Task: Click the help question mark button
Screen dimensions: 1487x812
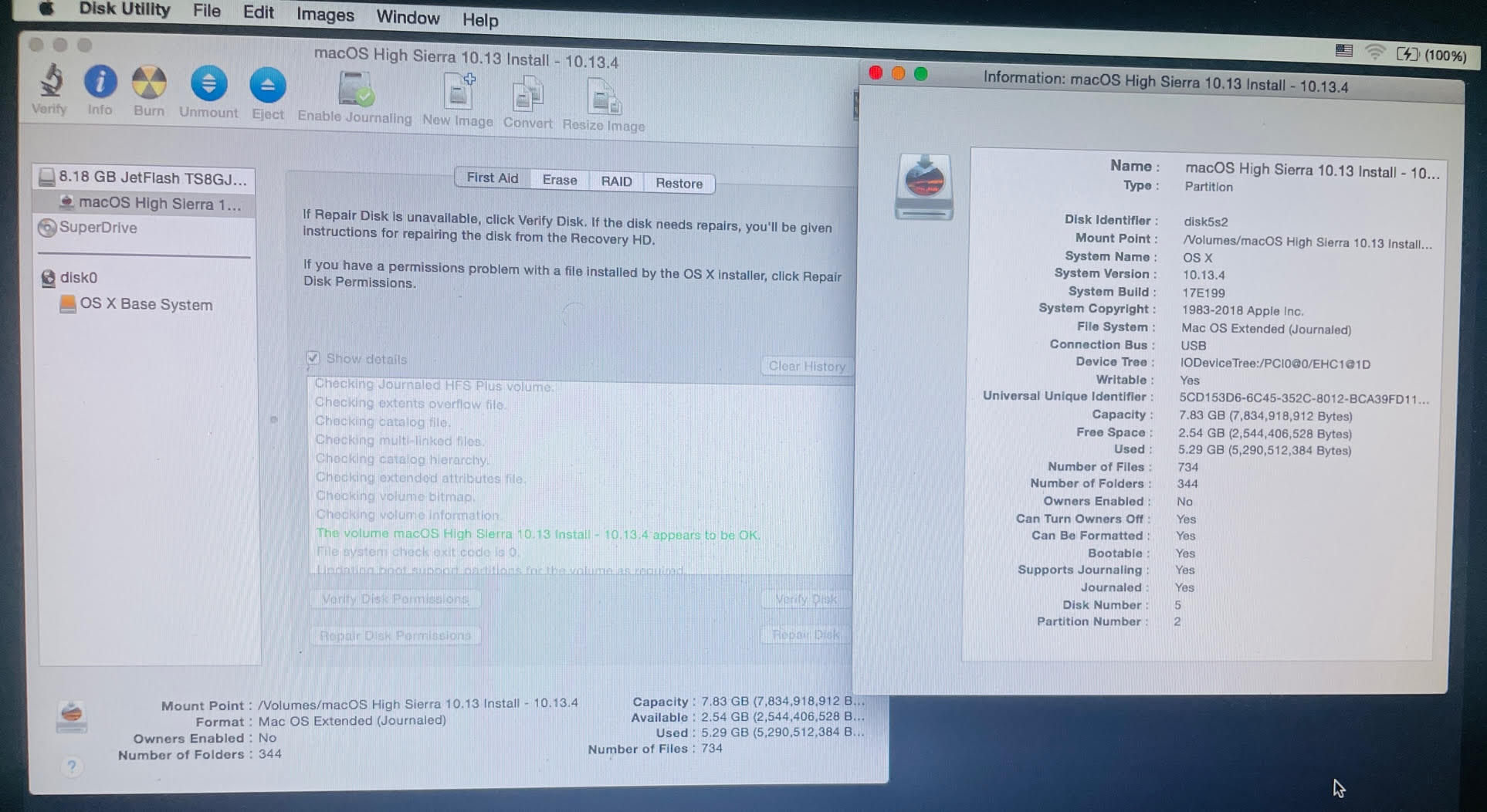Action: point(72,766)
